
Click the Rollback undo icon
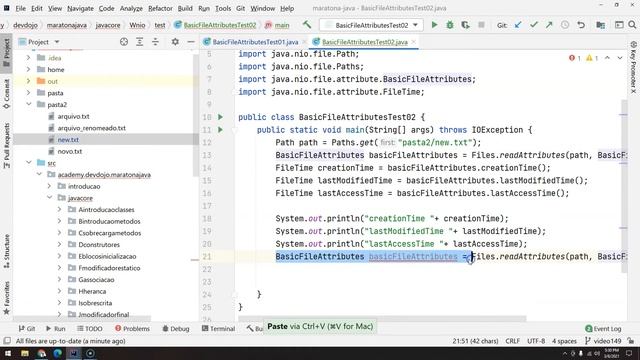point(581,25)
